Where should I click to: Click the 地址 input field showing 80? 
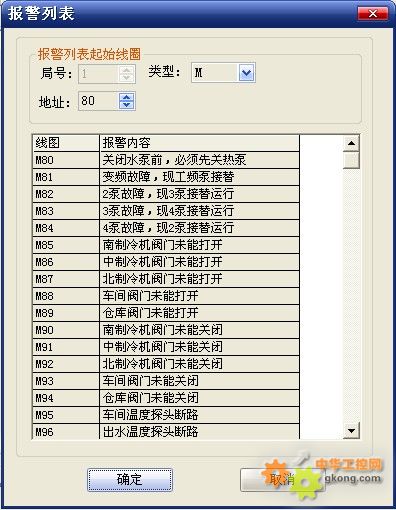coord(99,101)
